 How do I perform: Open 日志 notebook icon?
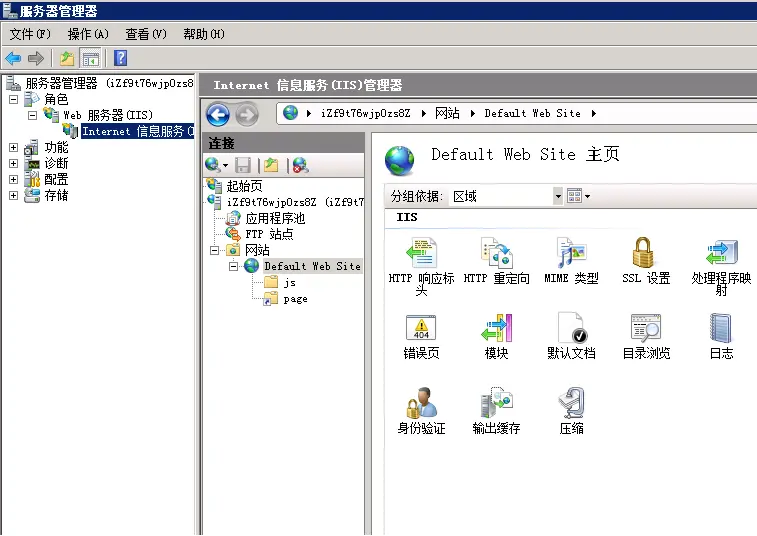tap(721, 328)
